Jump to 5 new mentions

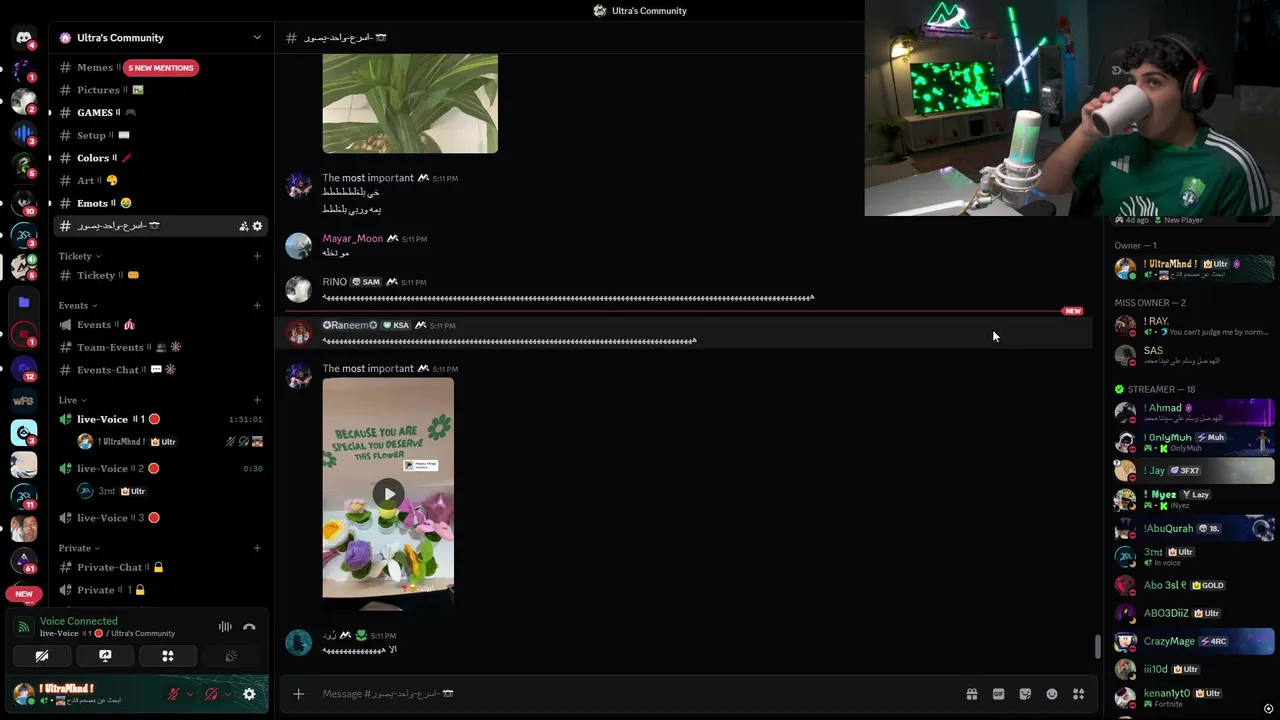pyautogui.click(x=161, y=68)
